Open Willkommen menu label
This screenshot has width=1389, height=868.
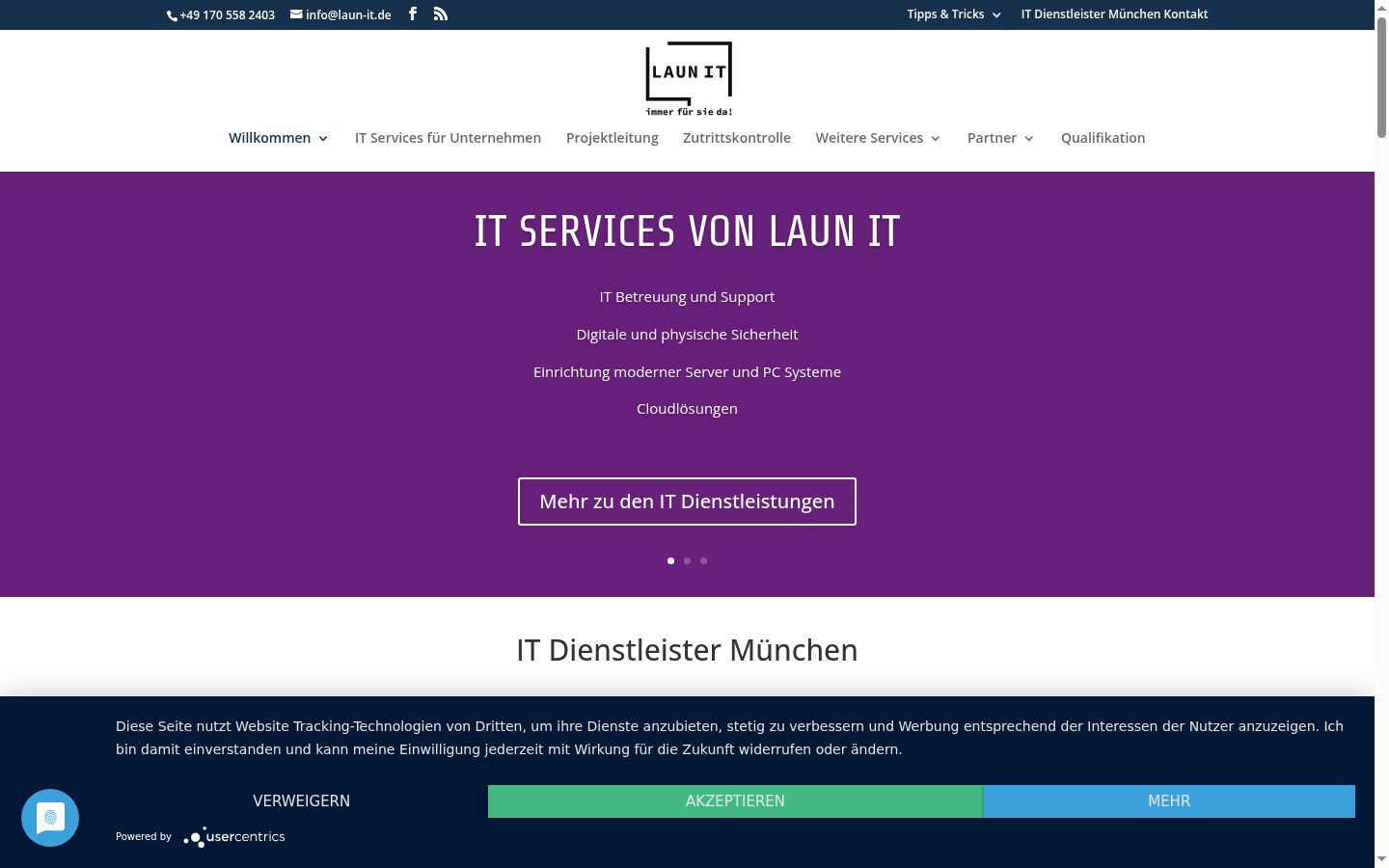tap(269, 138)
